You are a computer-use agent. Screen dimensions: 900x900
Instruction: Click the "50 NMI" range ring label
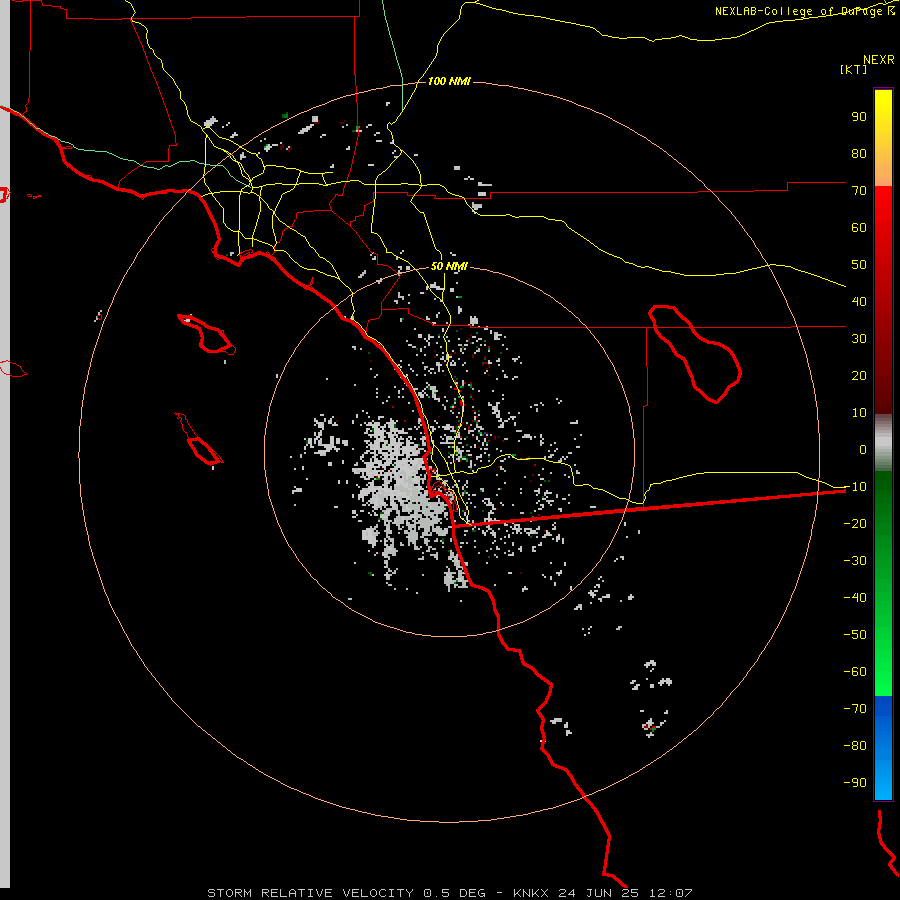pyautogui.click(x=449, y=266)
